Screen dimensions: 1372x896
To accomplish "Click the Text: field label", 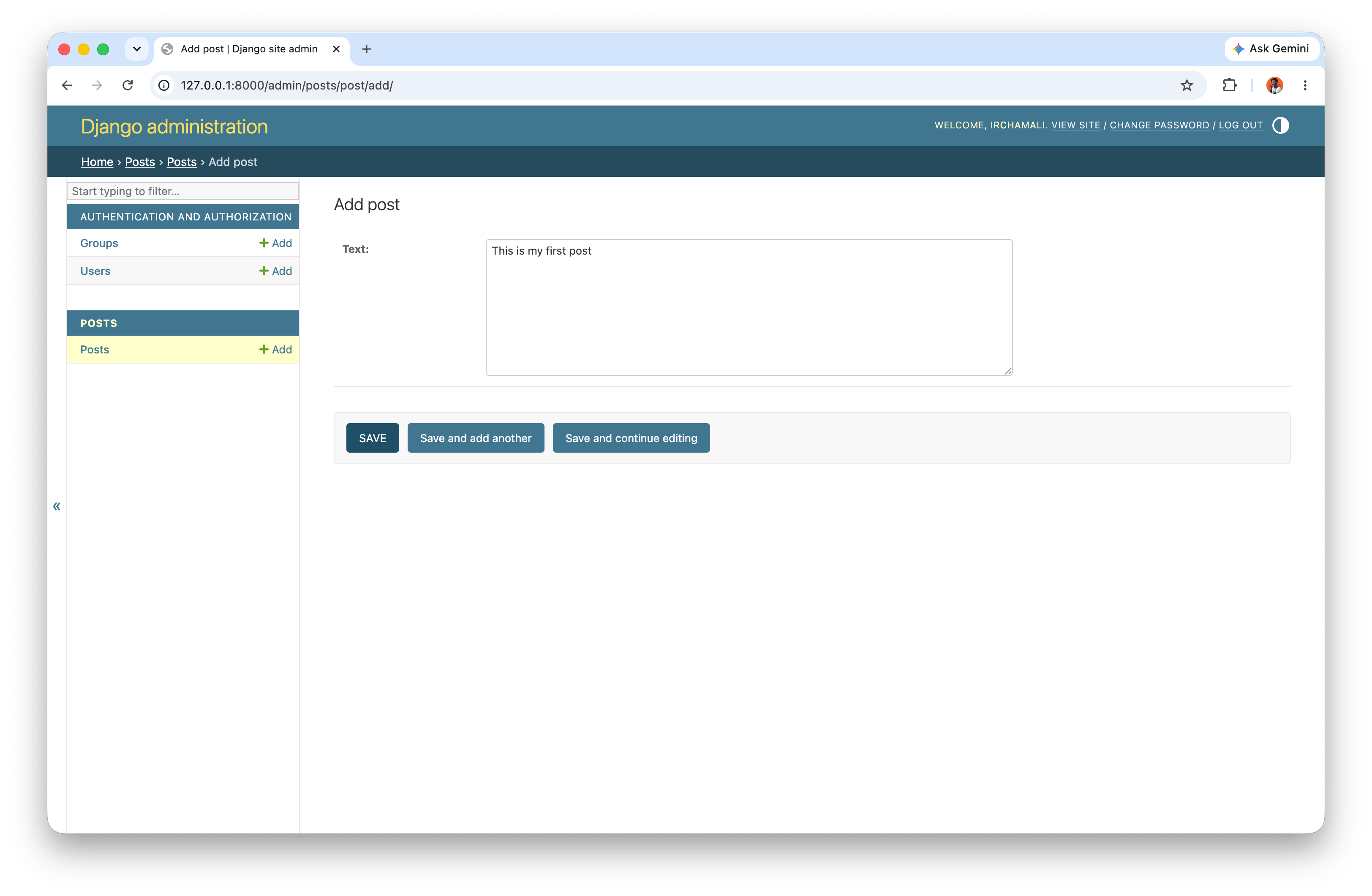I will tap(355, 249).
